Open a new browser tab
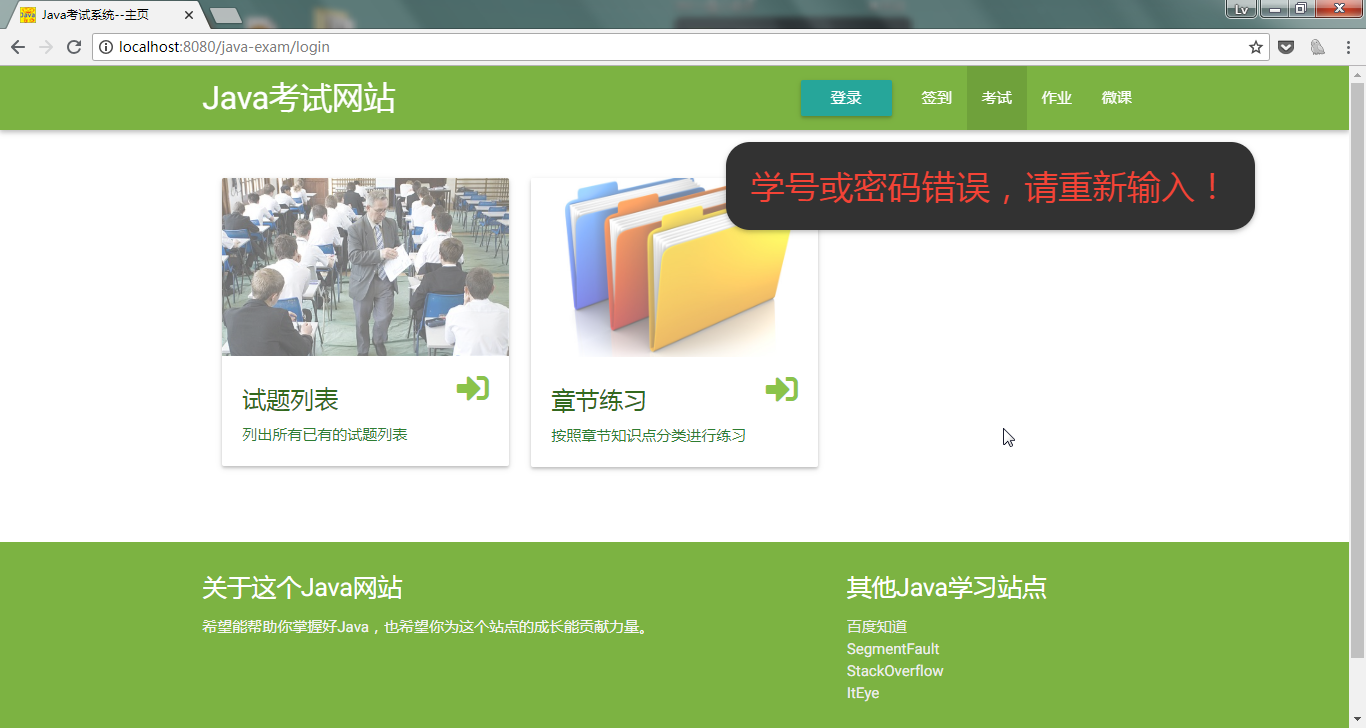Image resolution: width=1366 pixels, height=728 pixels. [226, 15]
